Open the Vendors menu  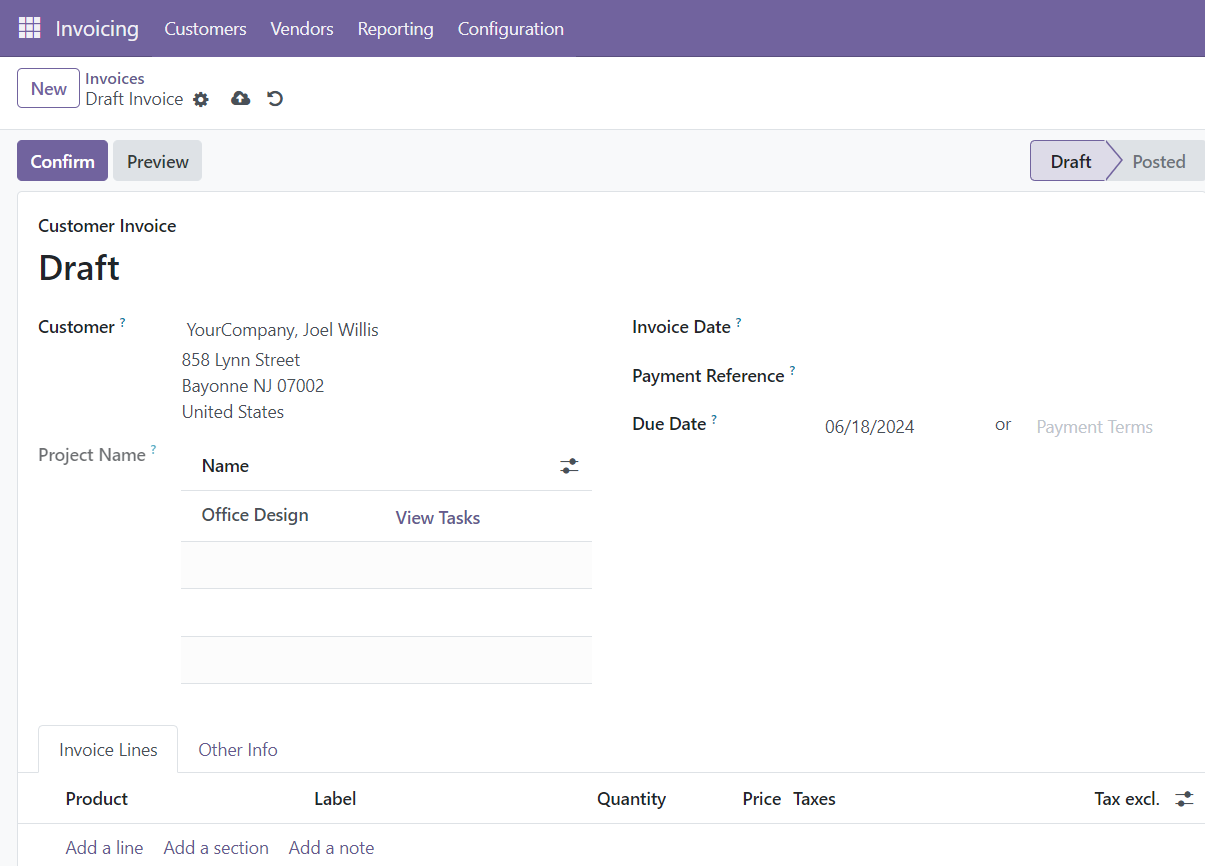302,29
